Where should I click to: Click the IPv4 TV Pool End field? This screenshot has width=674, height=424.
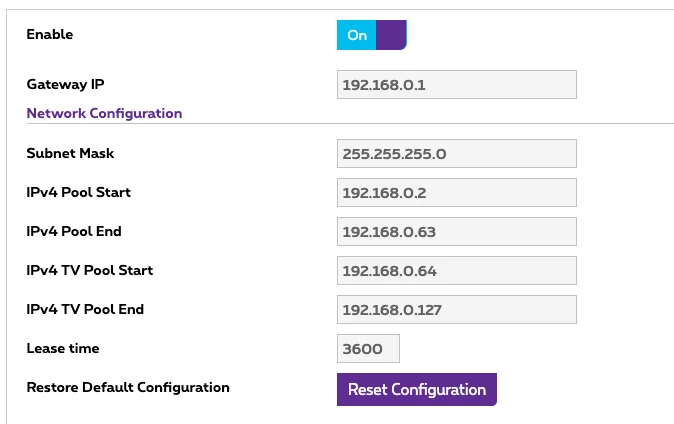point(457,310)
